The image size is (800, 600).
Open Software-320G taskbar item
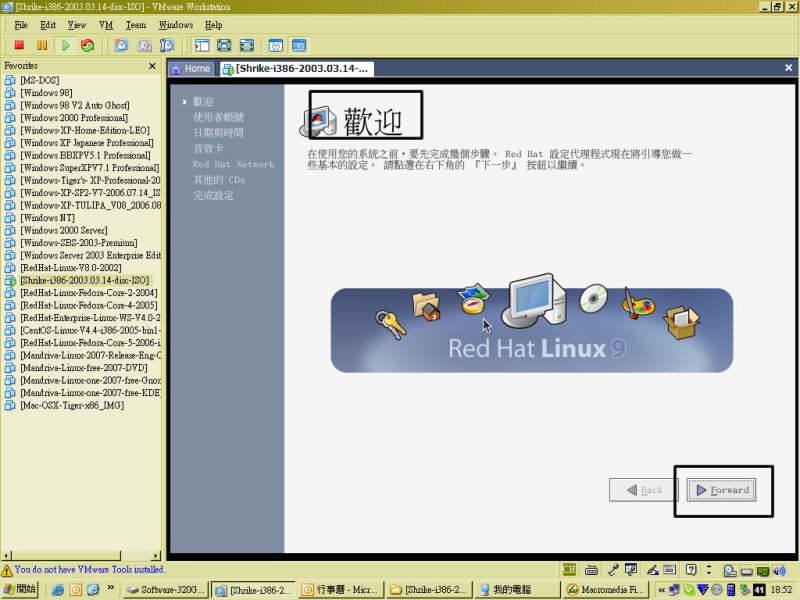click(x=166, y=589)
